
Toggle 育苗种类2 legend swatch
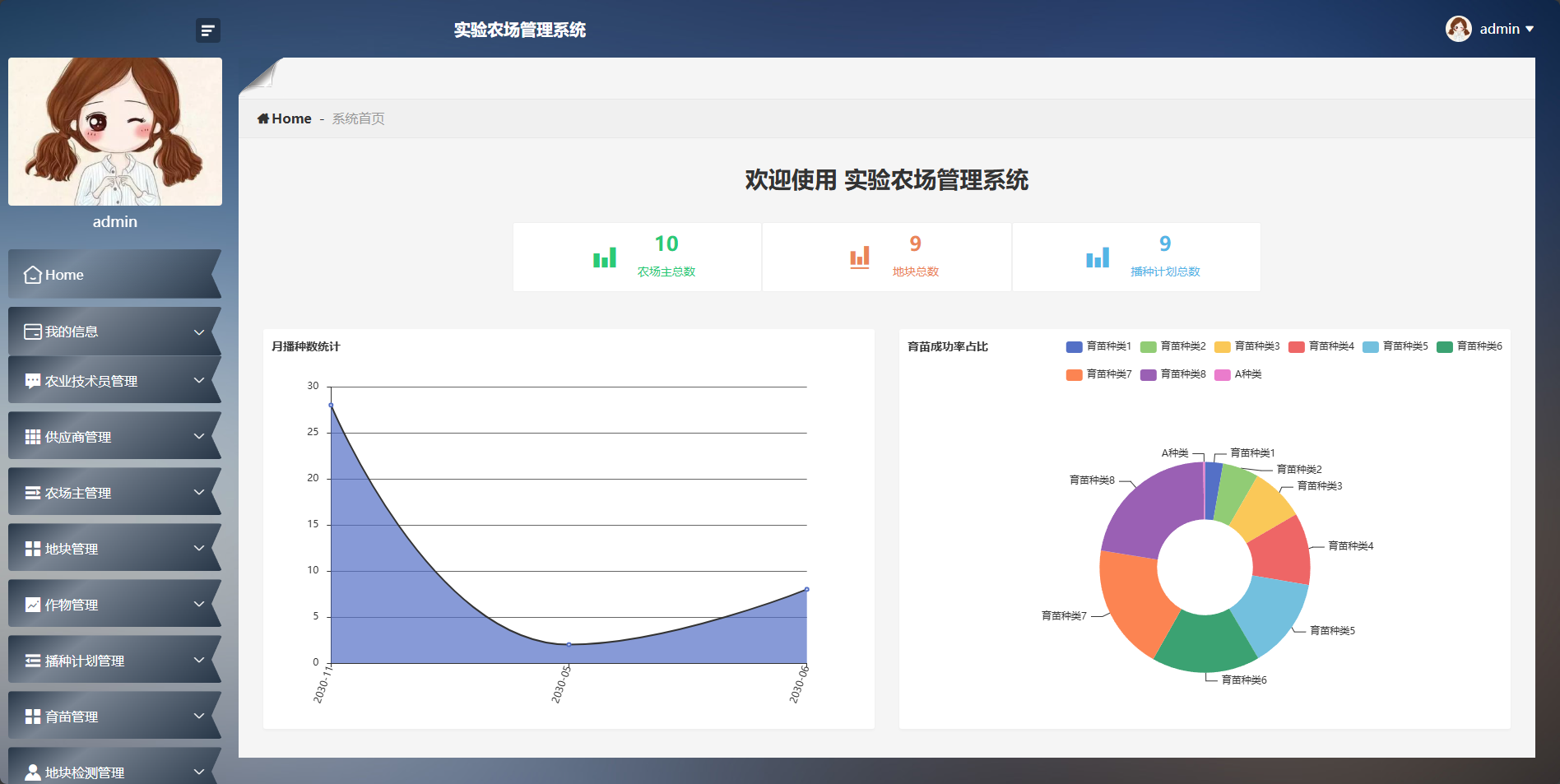point(1148,346)
